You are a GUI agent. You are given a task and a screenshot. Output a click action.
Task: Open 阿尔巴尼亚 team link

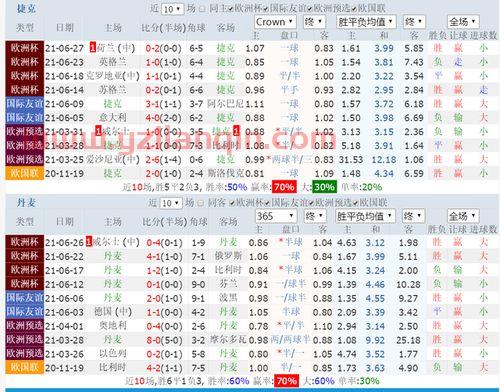[226, 104]
